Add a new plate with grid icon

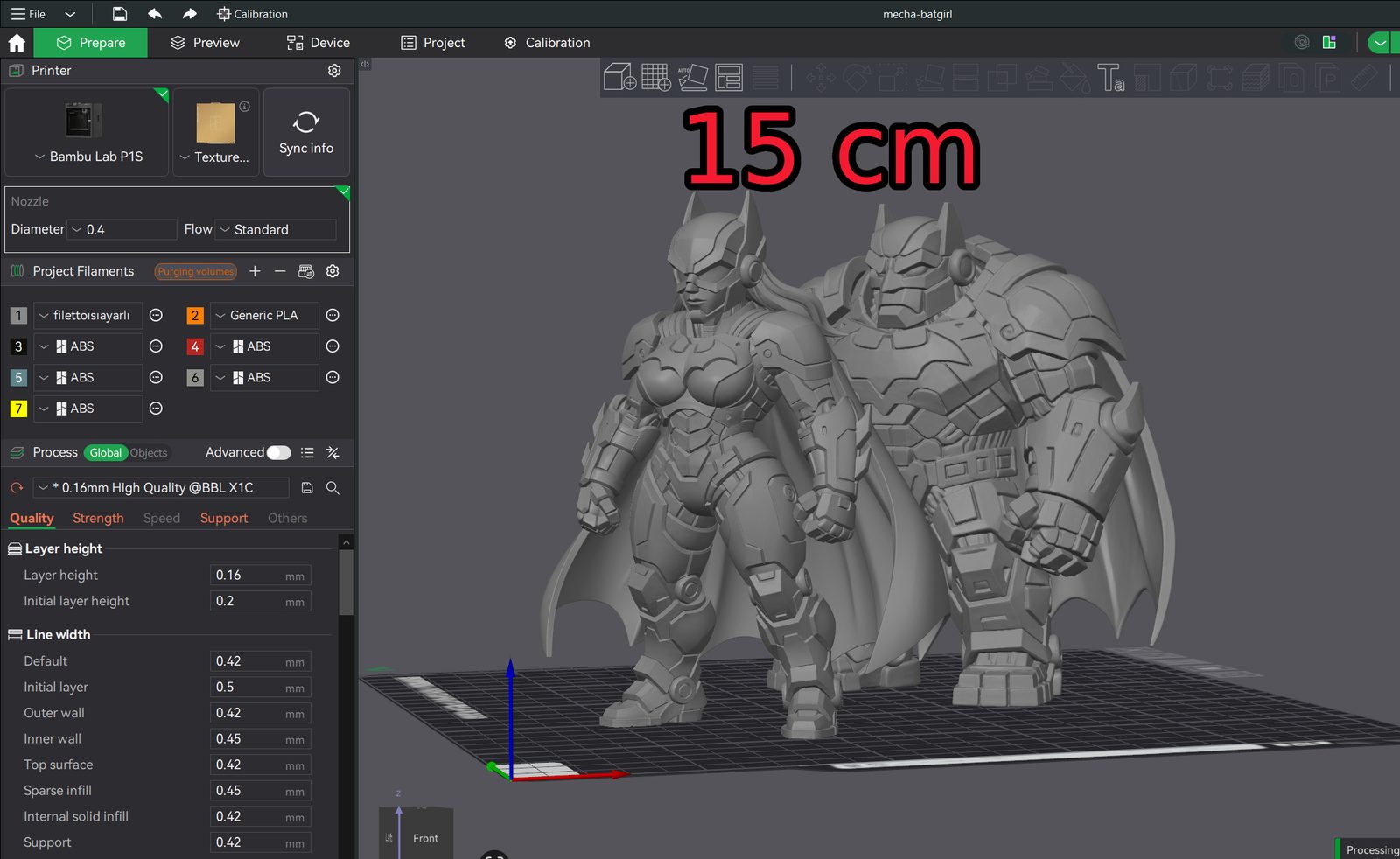pos(656,77)
